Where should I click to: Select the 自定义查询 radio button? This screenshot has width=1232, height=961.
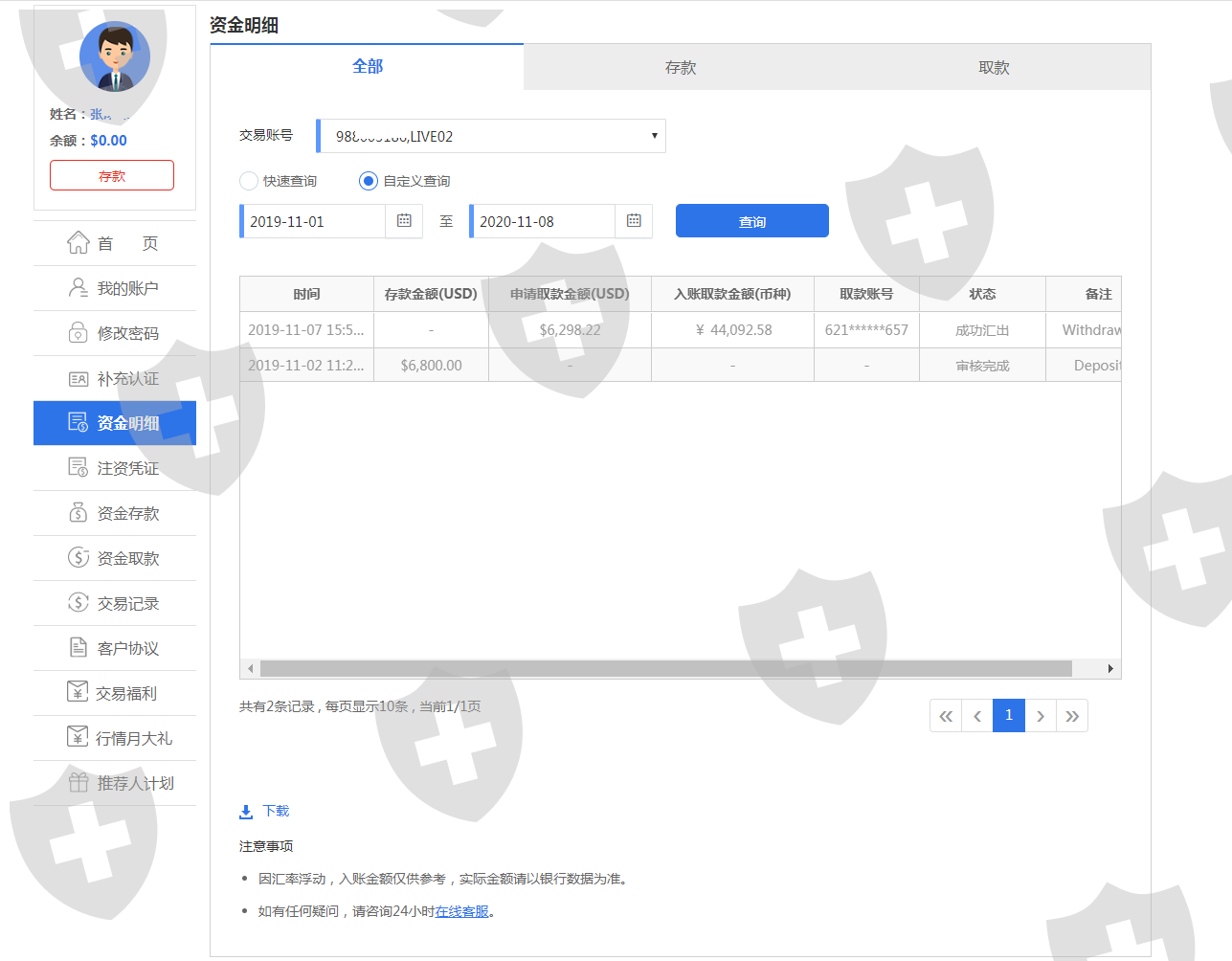pyautogui.click(x=369, y=181)
